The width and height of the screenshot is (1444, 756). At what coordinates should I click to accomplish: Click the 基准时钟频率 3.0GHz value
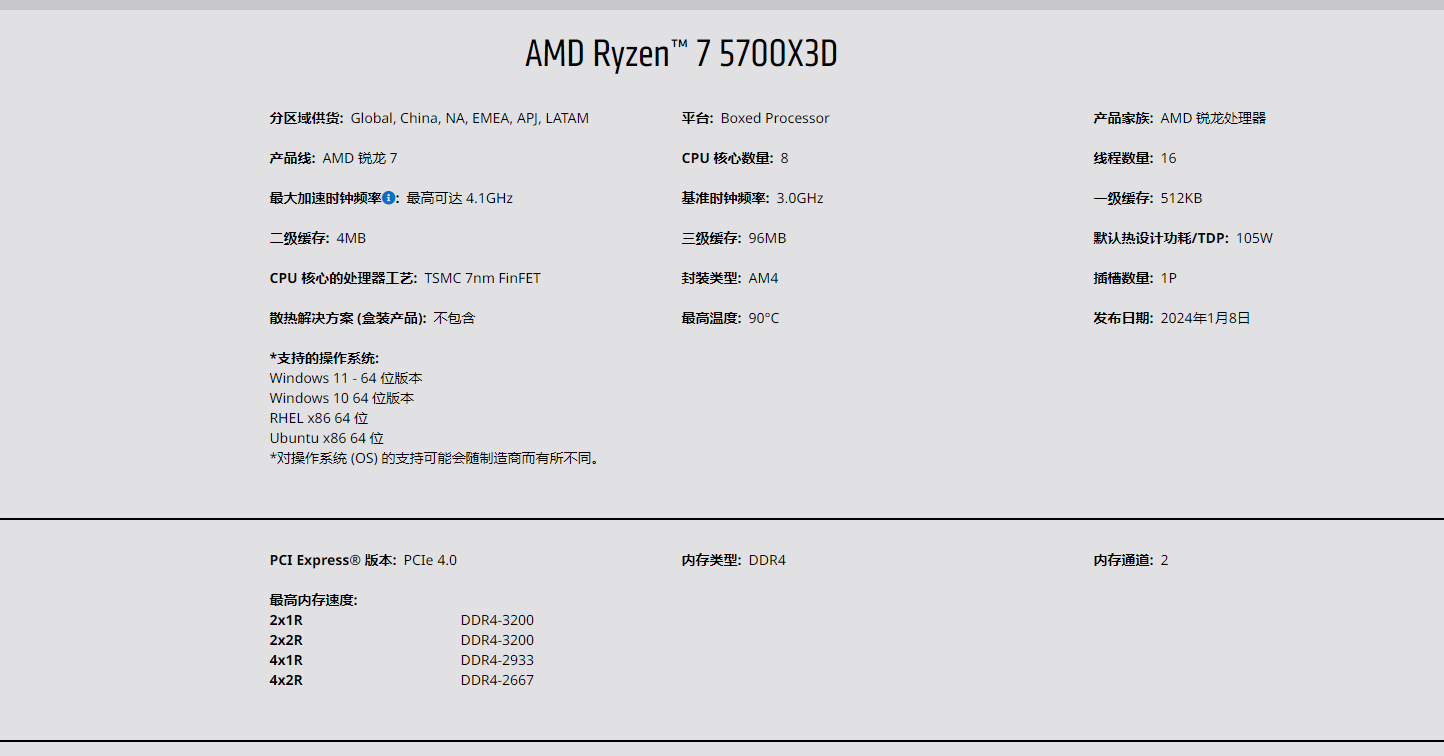tap(800, 198)
